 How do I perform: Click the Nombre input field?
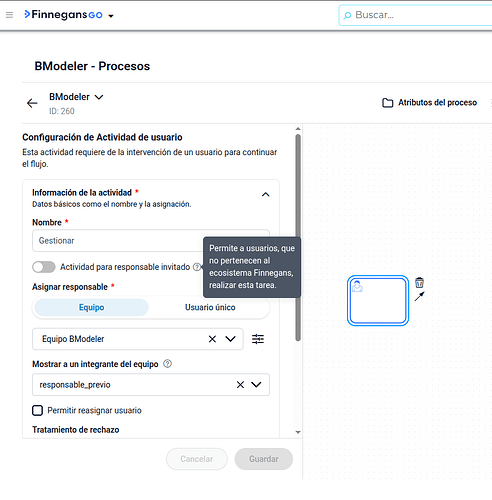point(151,241)
